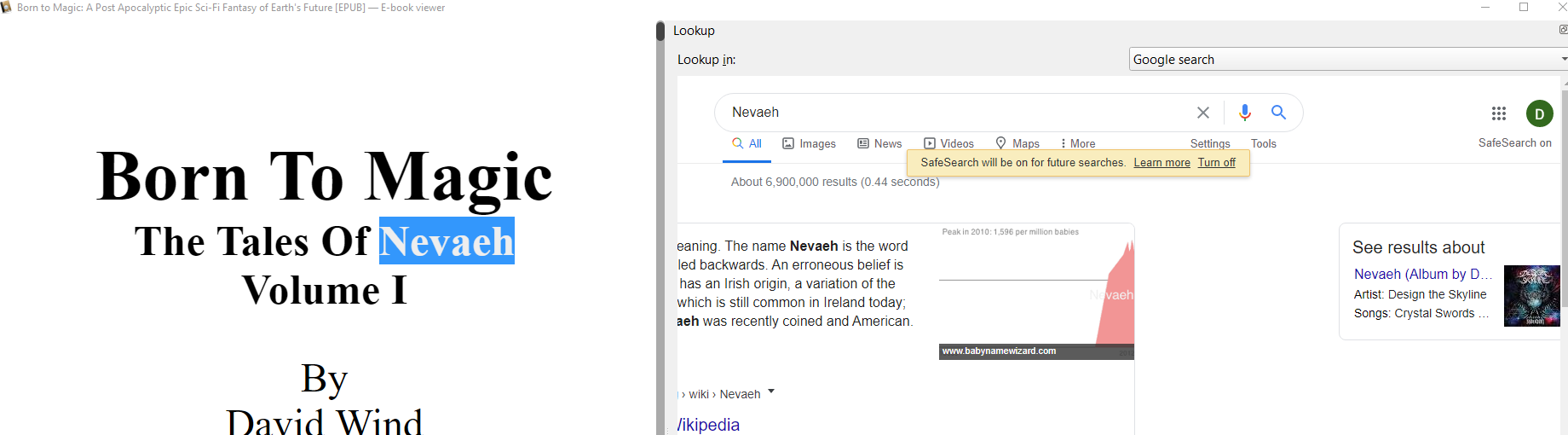
Task: Turn off SafeSearch via the notification
Action: click(x=1216, y=163)
